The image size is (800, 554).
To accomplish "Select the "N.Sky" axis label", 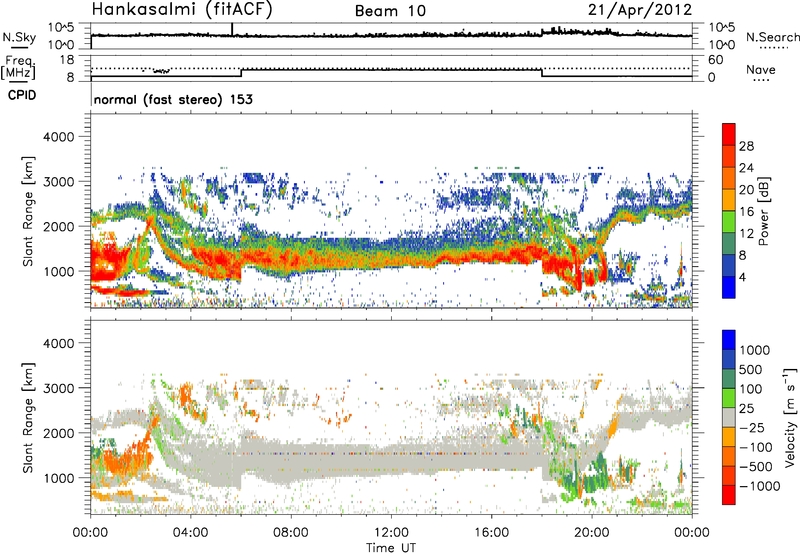I will (x=19, y=37).
